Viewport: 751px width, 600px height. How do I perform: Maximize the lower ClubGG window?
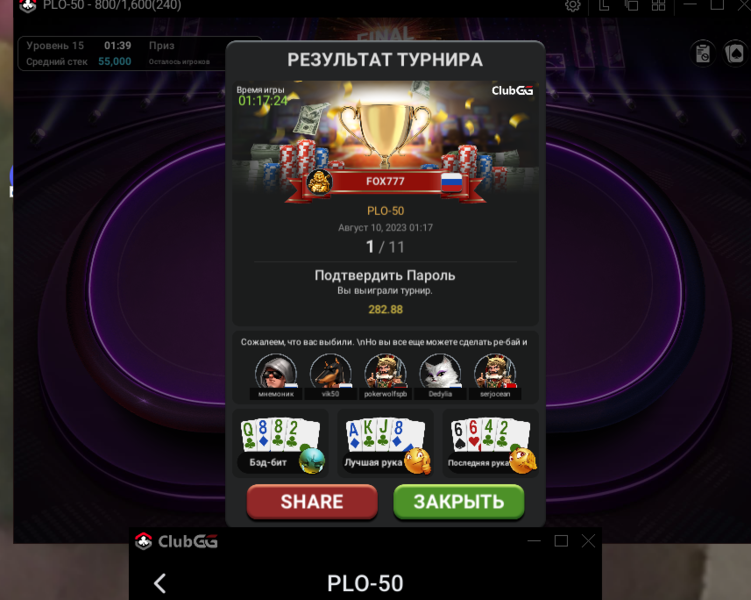click(561, 541)
